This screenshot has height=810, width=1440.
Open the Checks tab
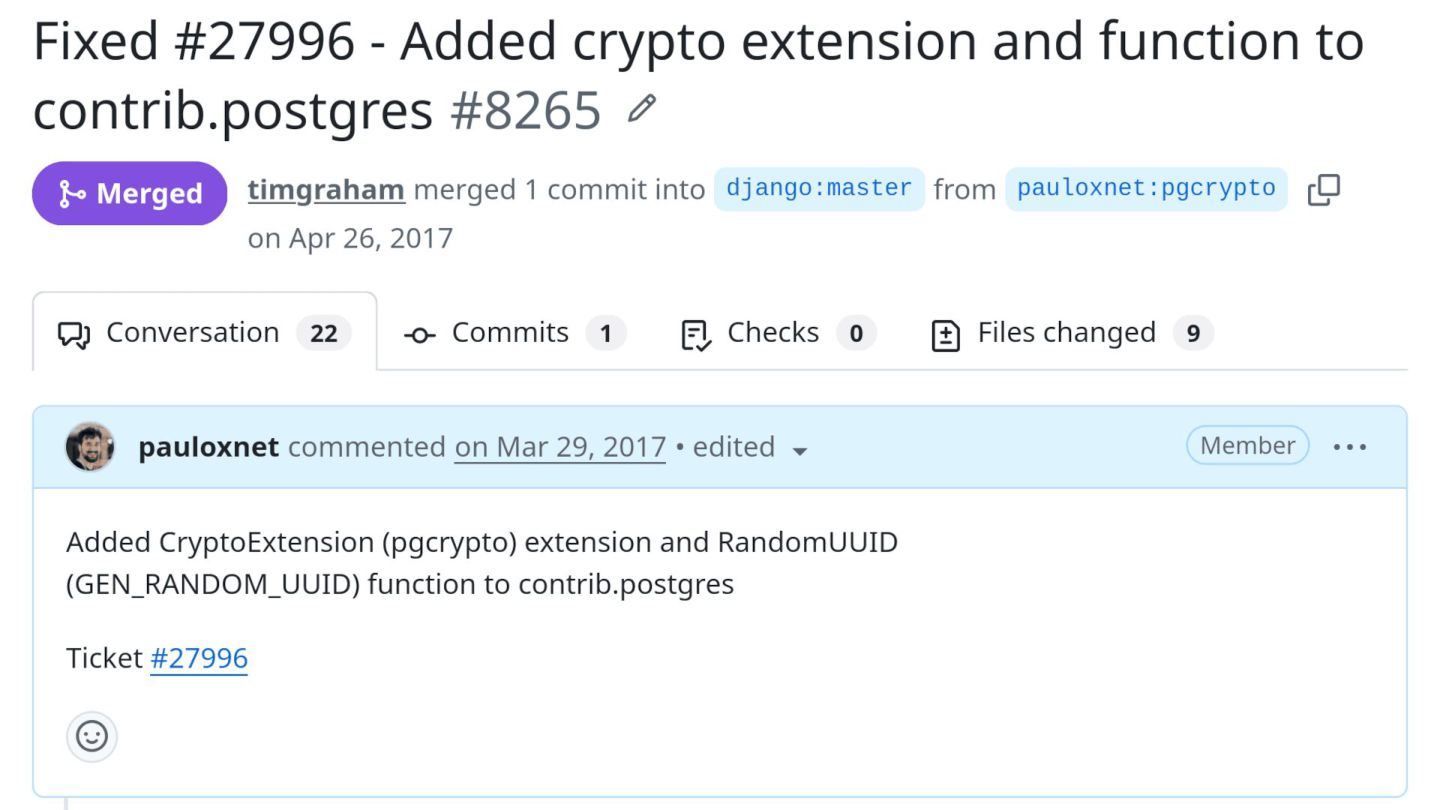click(x=778, y=333)
